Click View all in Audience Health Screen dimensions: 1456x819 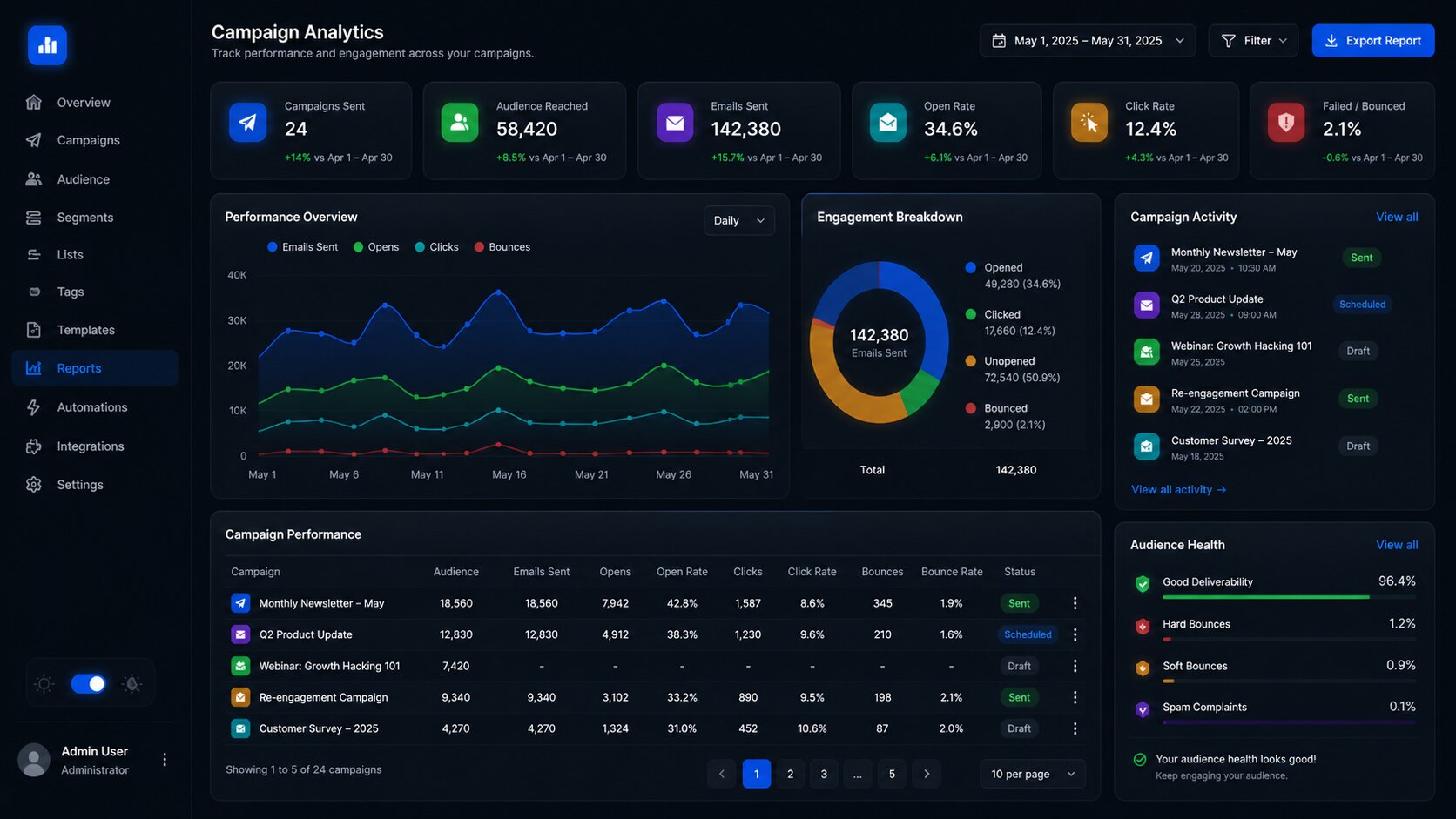(x=1397, y=545)
